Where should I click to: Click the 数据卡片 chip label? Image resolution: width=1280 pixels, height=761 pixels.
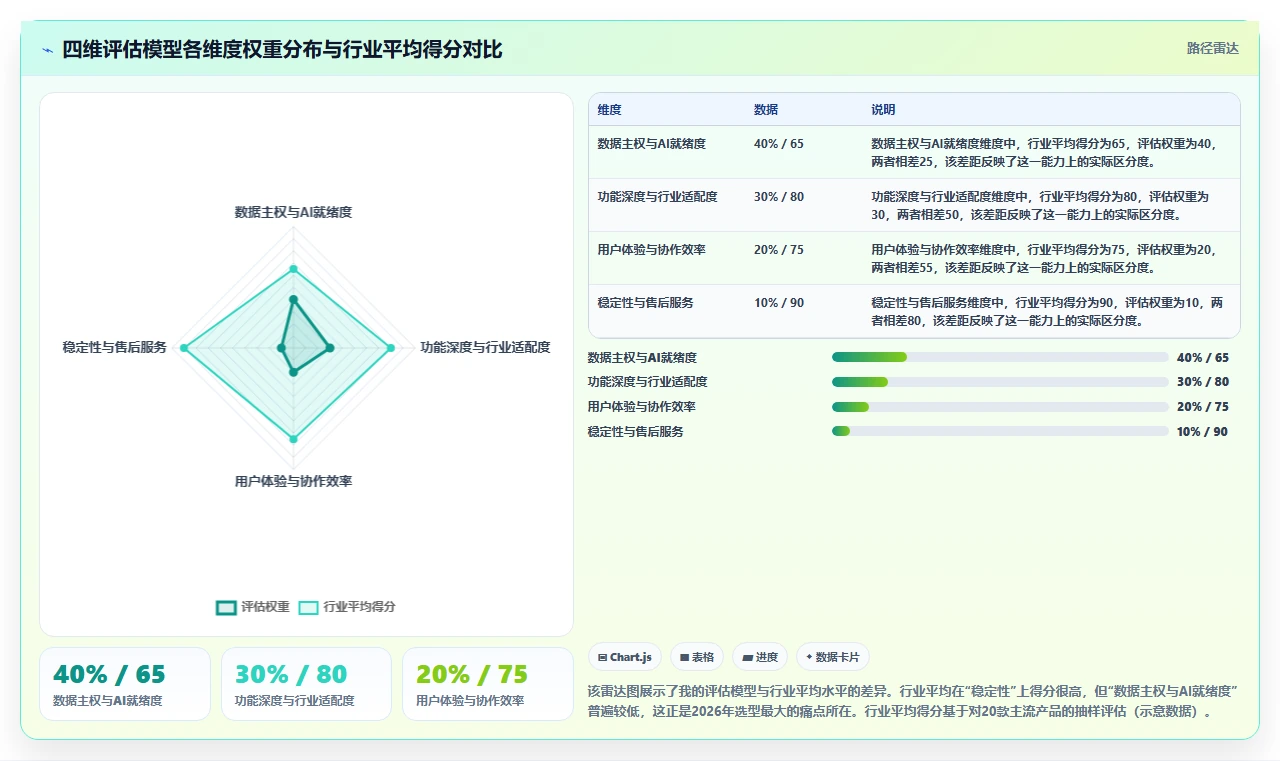(838, 657)
